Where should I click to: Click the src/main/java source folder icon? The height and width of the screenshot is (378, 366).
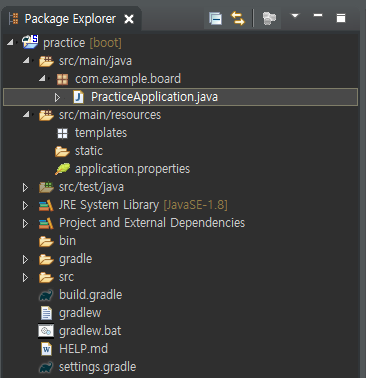46,61
